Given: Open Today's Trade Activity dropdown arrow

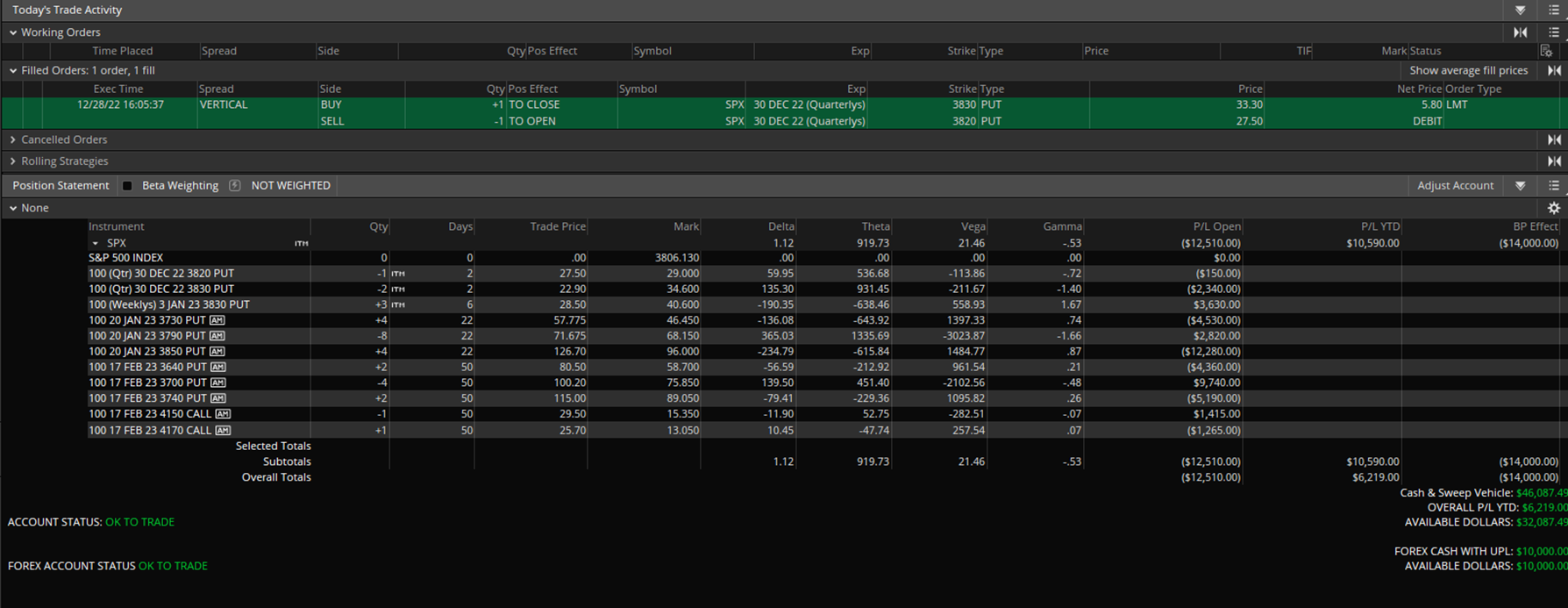Looking at the screenshot, I should [1521, 10].
